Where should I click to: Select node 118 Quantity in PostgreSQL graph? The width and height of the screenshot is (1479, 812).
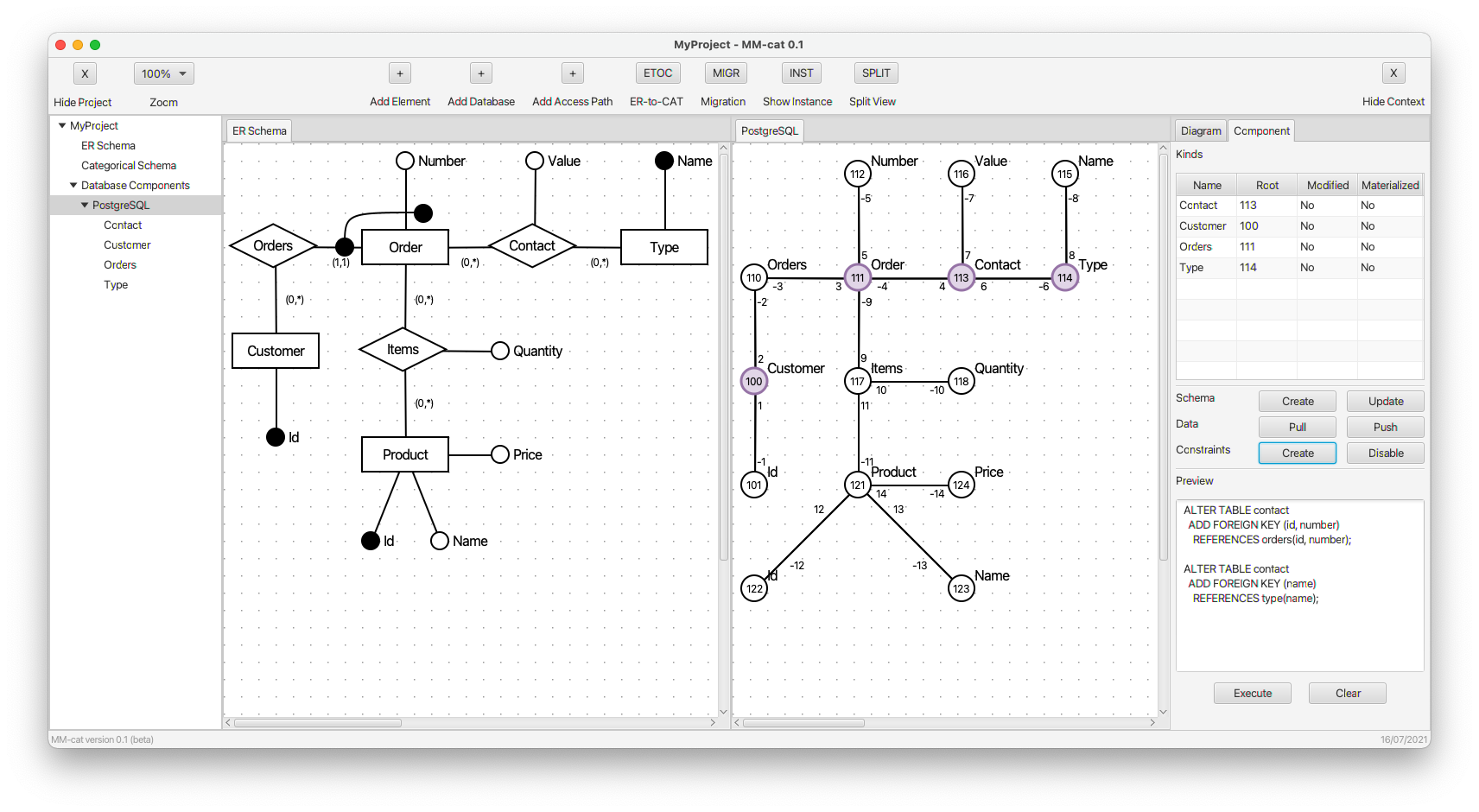click(x=962, y=381)
